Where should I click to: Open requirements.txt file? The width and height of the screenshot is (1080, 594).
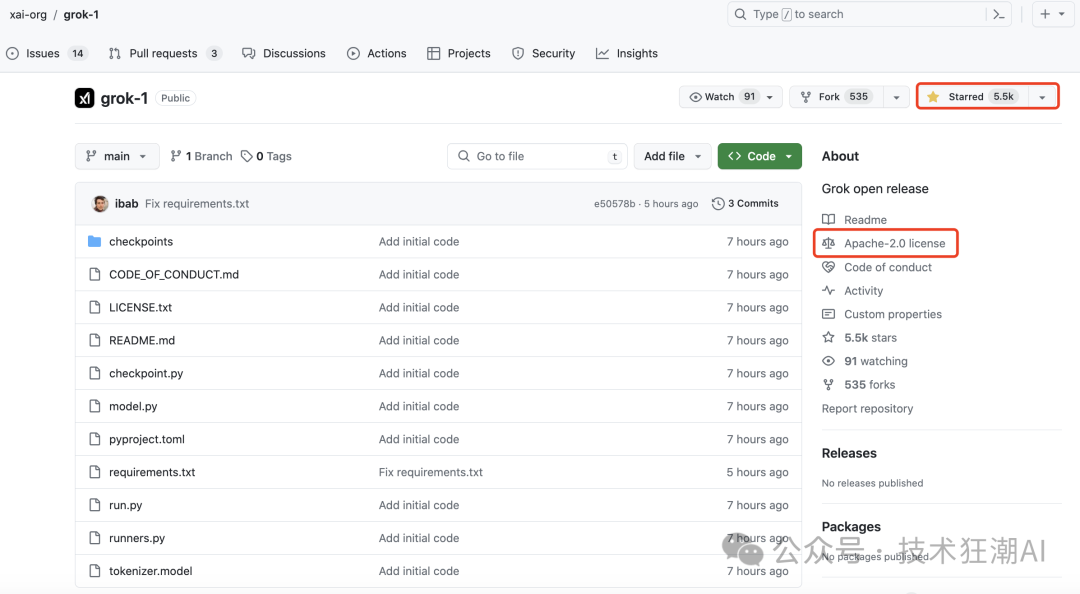152,472
